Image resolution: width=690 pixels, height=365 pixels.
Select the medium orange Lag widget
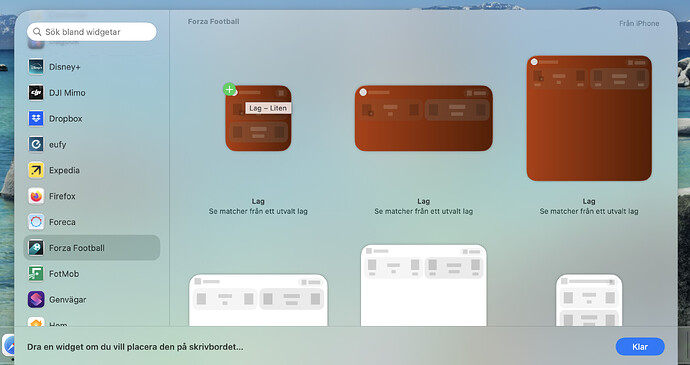[x=424, y=118]
